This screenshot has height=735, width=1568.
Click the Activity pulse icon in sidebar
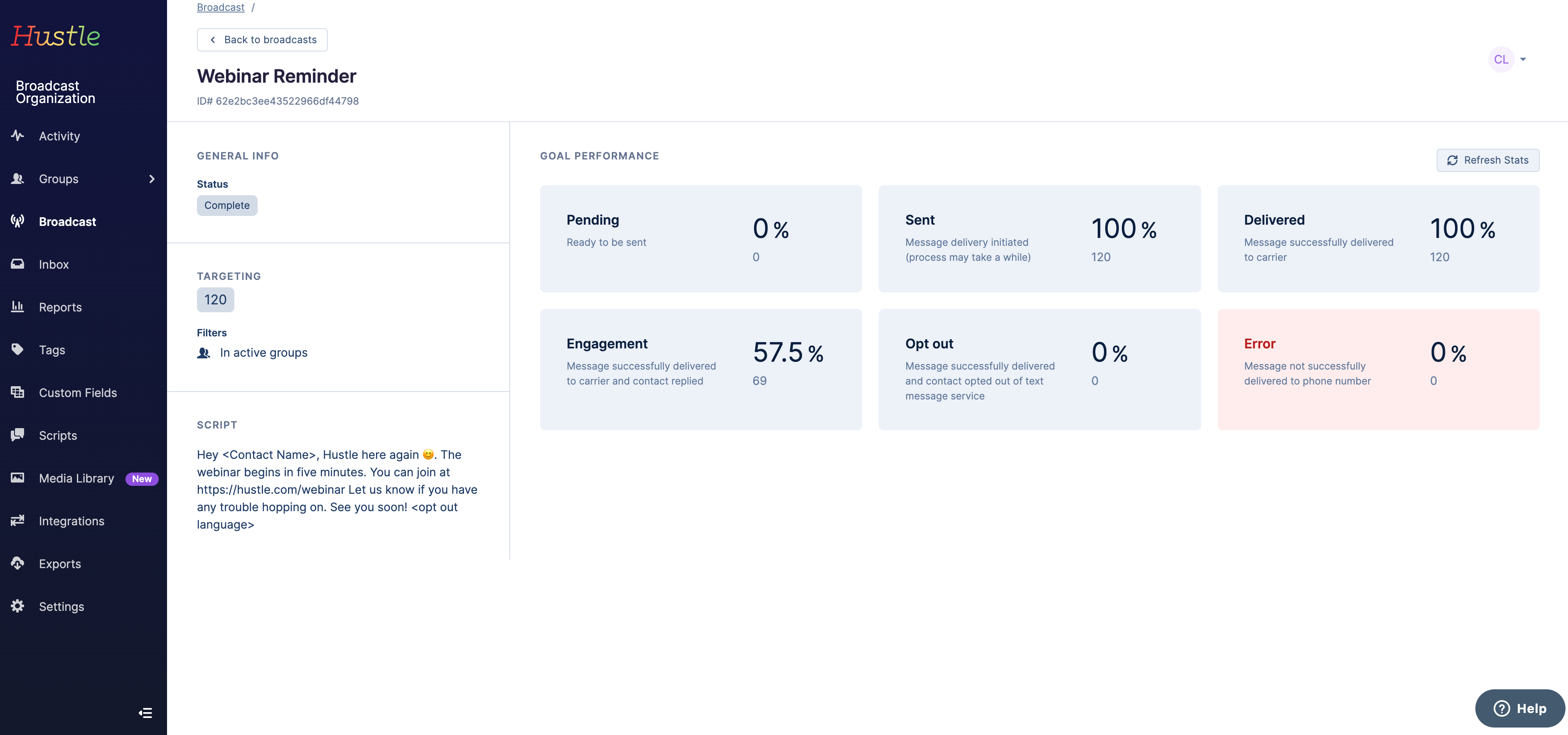click(17, 136)
